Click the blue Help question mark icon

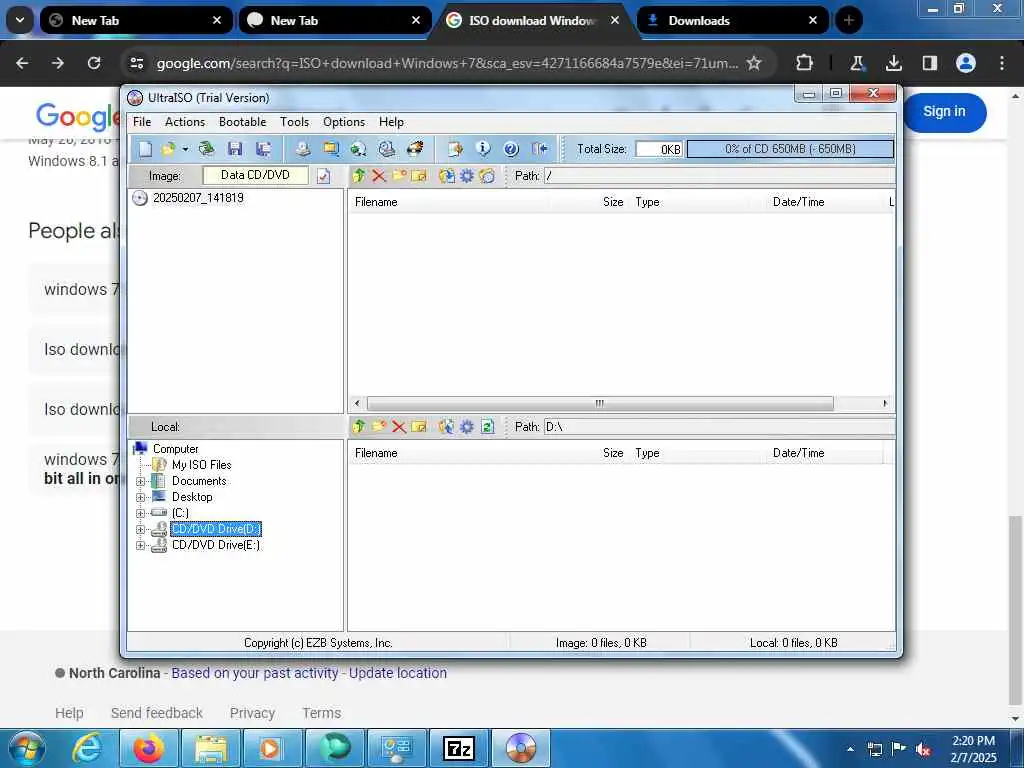[511, 149]
